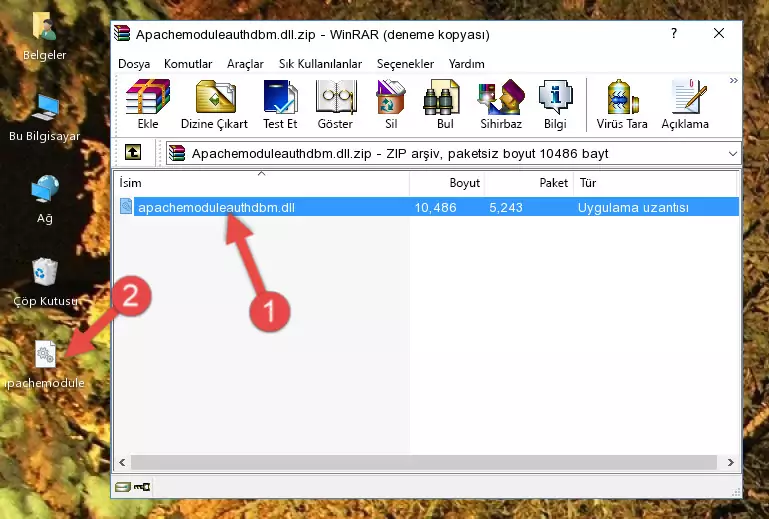
Task: Click the Uygulama uzantısı type cell
Action: tap(633, 208)
